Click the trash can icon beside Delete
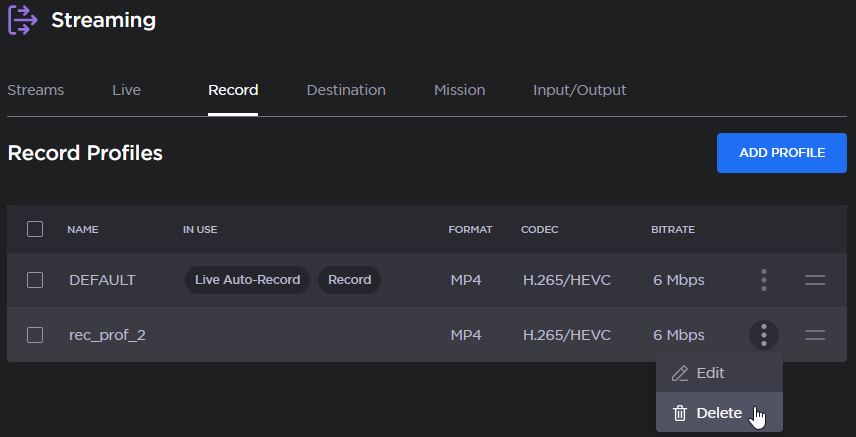Viewport: 856px width, 437px height. (x=680, y=413)
